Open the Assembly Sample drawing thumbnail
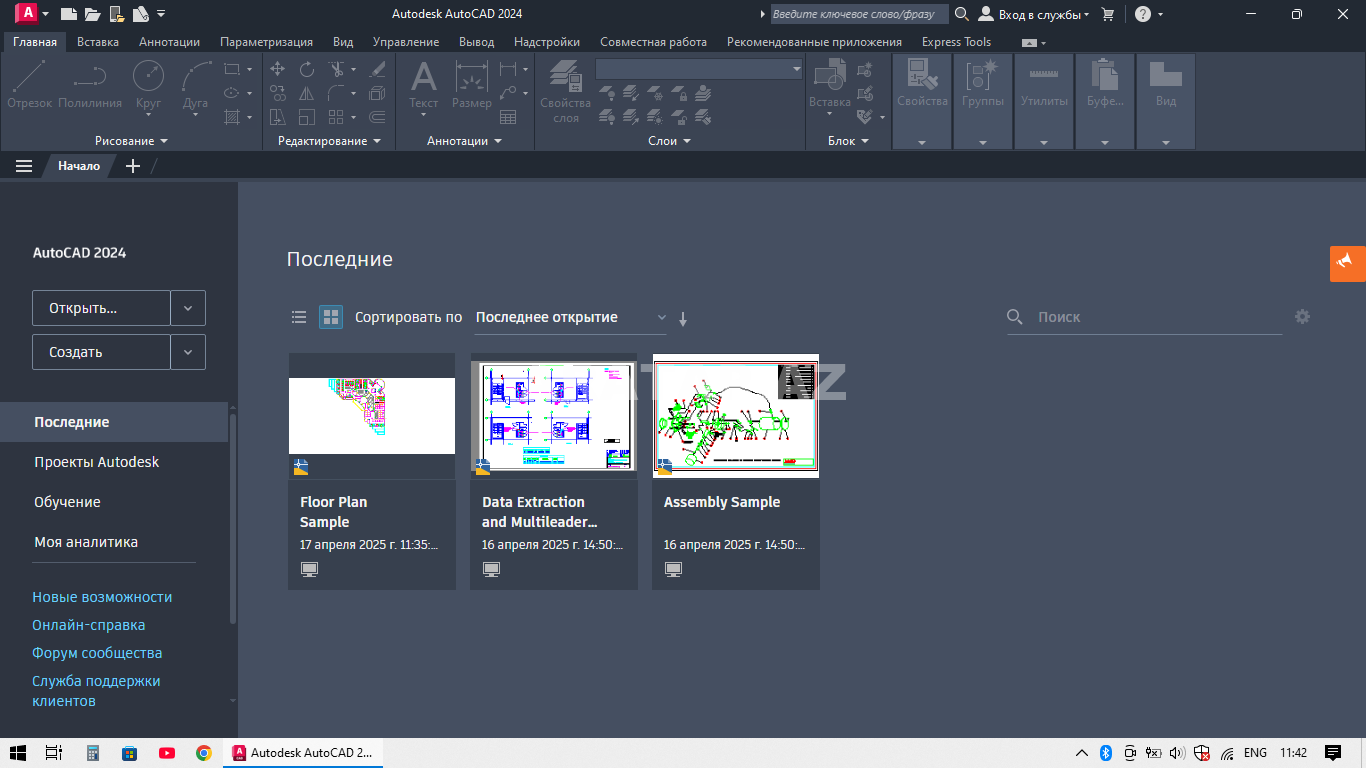Screen dimensions: 1366x768 (x=736, y=415)
